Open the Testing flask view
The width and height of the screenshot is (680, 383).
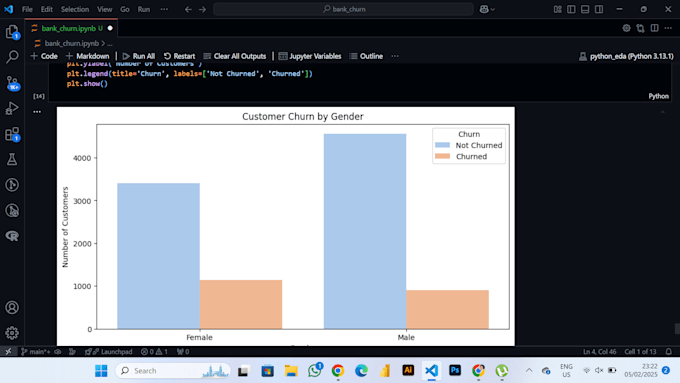pyautogui.click(x=12, y=159)
